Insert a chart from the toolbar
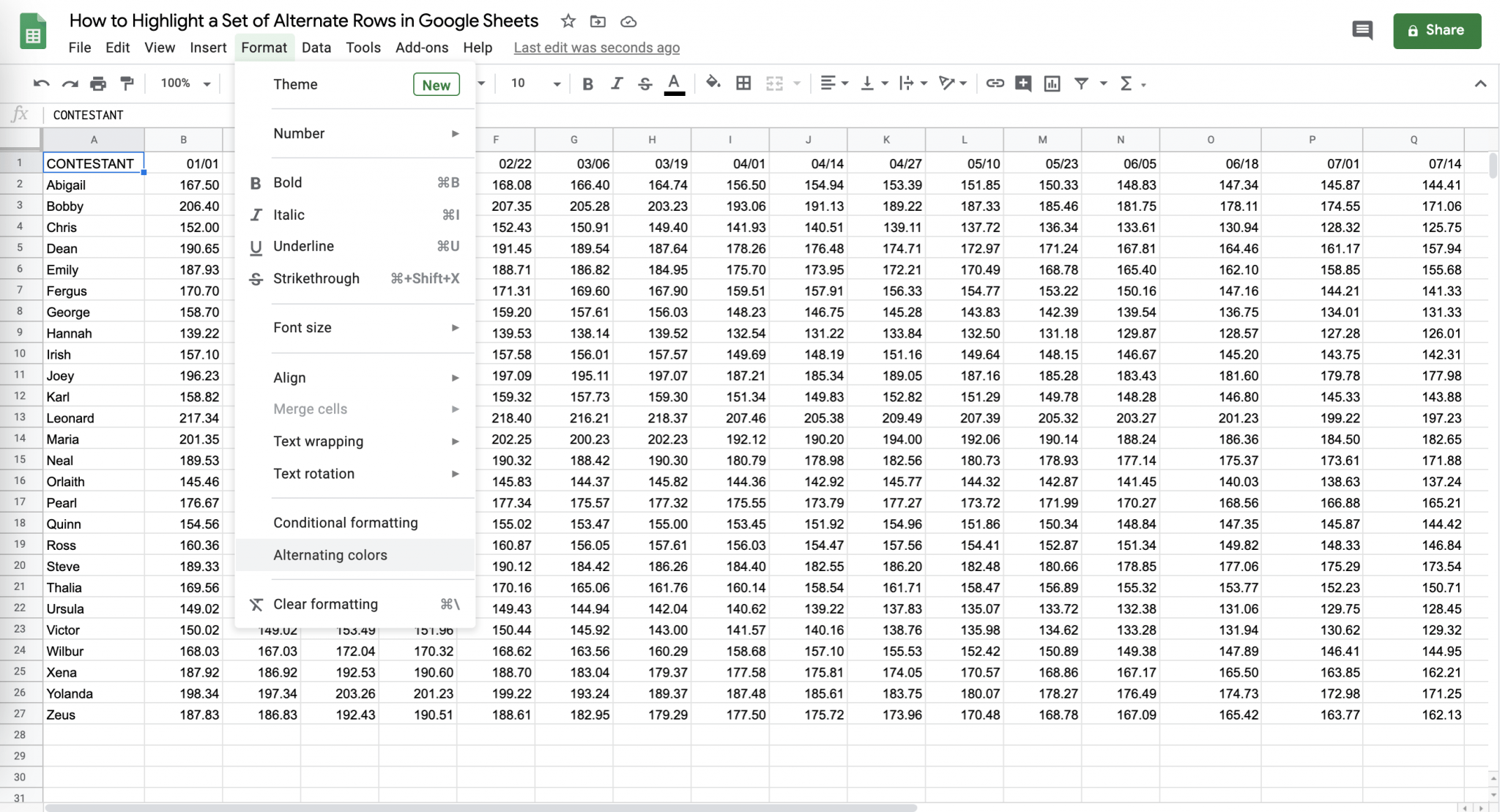 [x=1052, y=83]
